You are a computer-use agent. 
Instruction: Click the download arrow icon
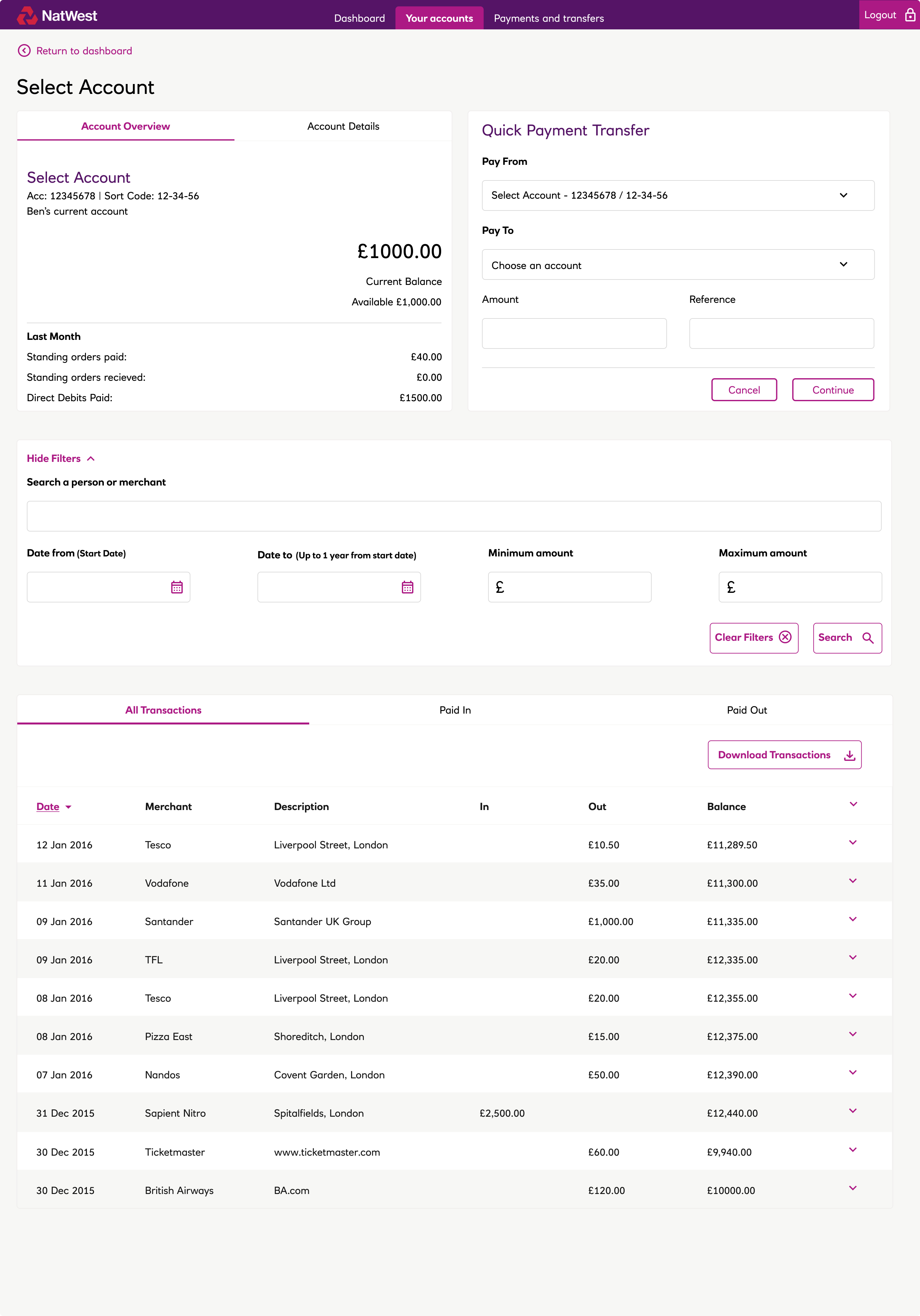click(x=849, y=755)
